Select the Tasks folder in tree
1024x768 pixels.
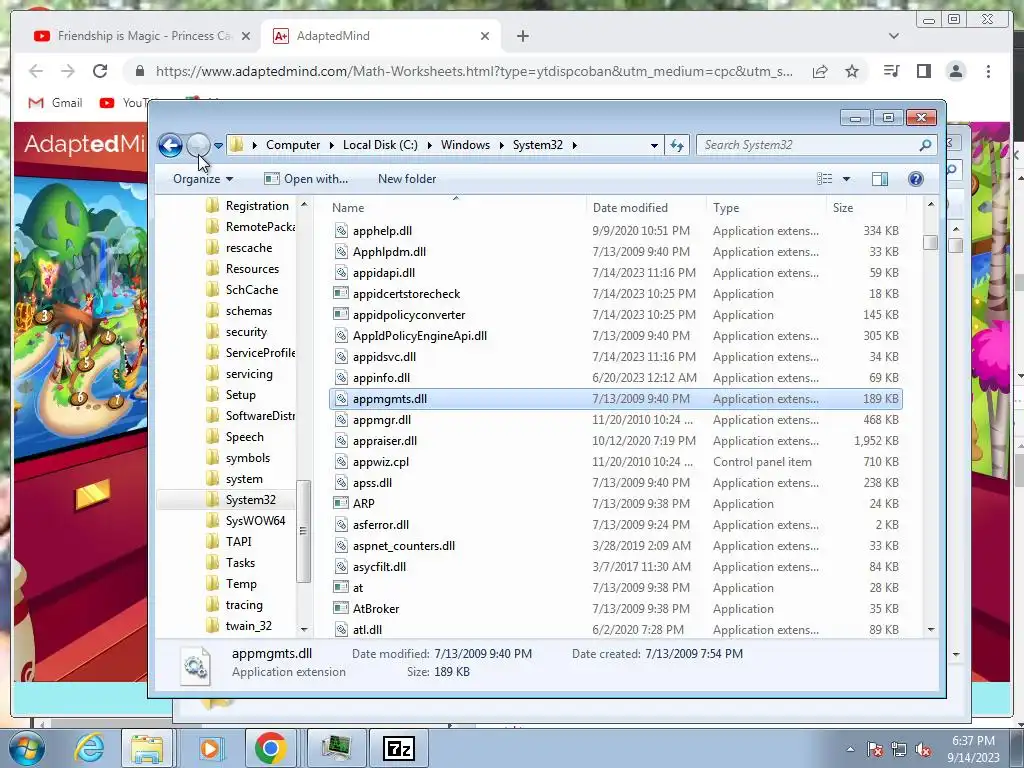click(x=240, y=563)
